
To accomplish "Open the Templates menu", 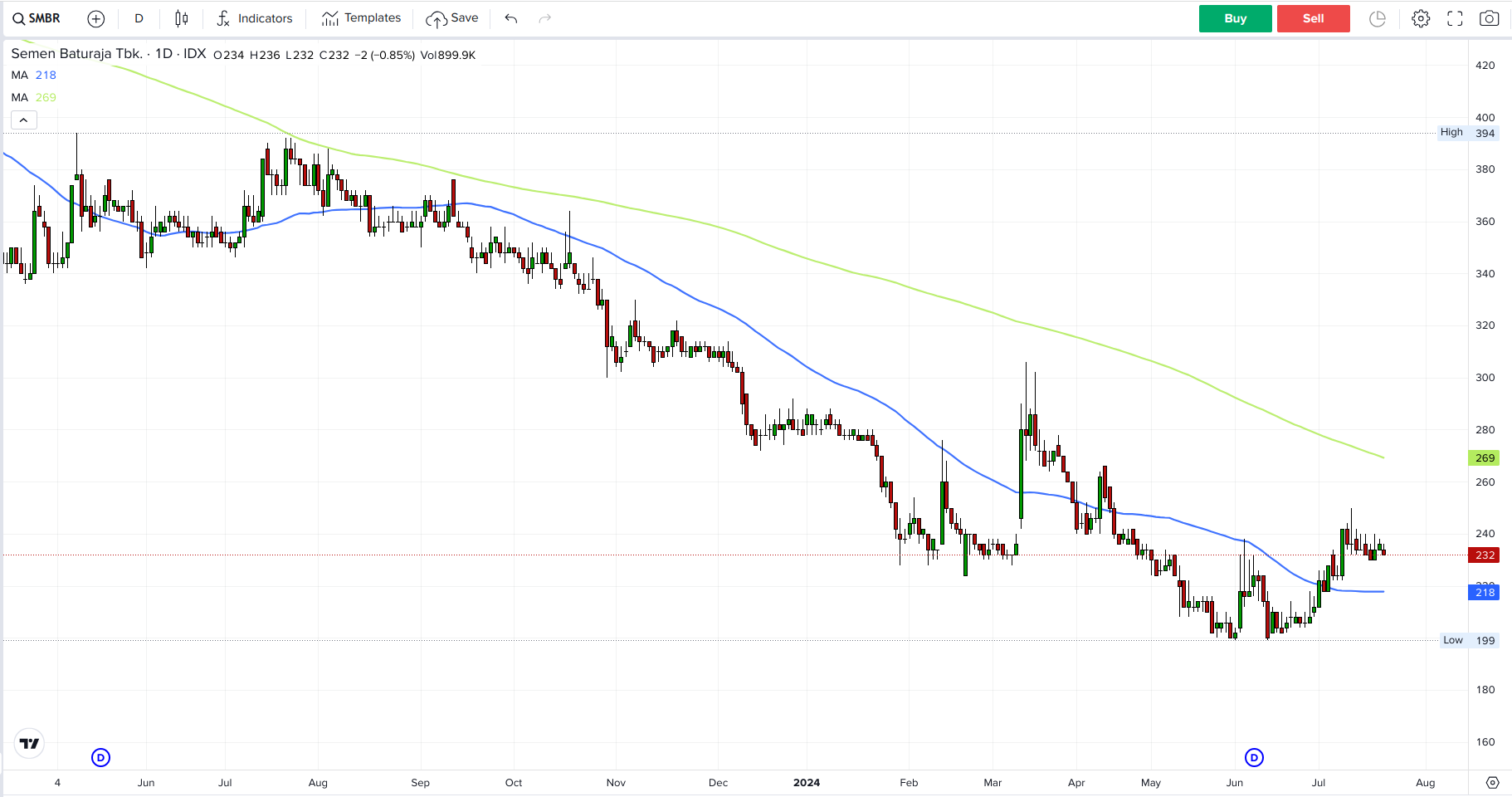I will [x=361, y=18].
